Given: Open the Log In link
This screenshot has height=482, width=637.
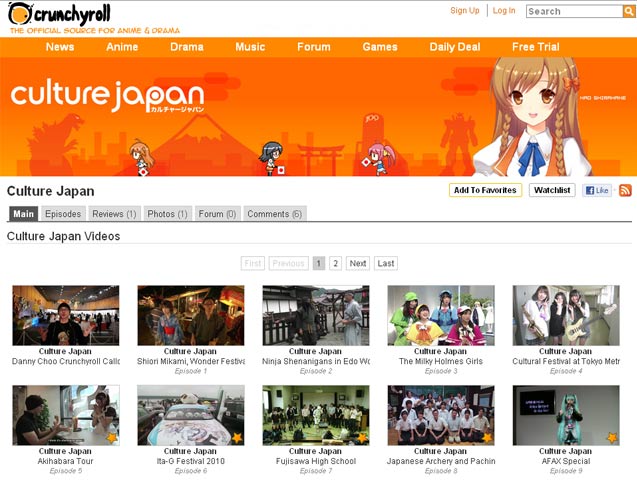Looking at the screenshot, I should coord(504,11).
